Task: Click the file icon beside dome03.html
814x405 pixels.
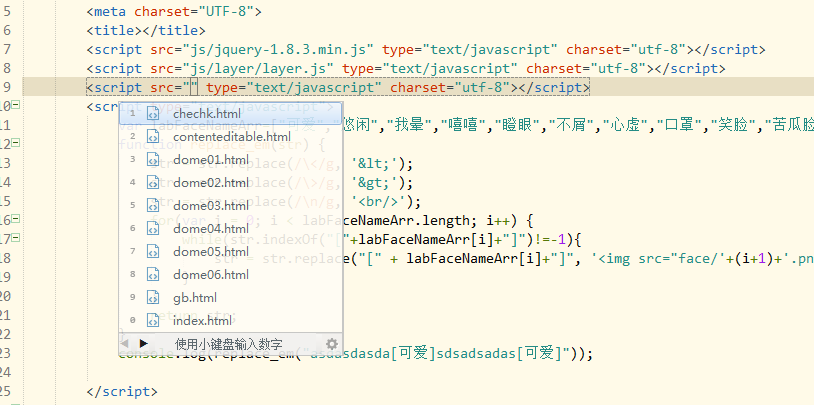Action: coord(153,206)
